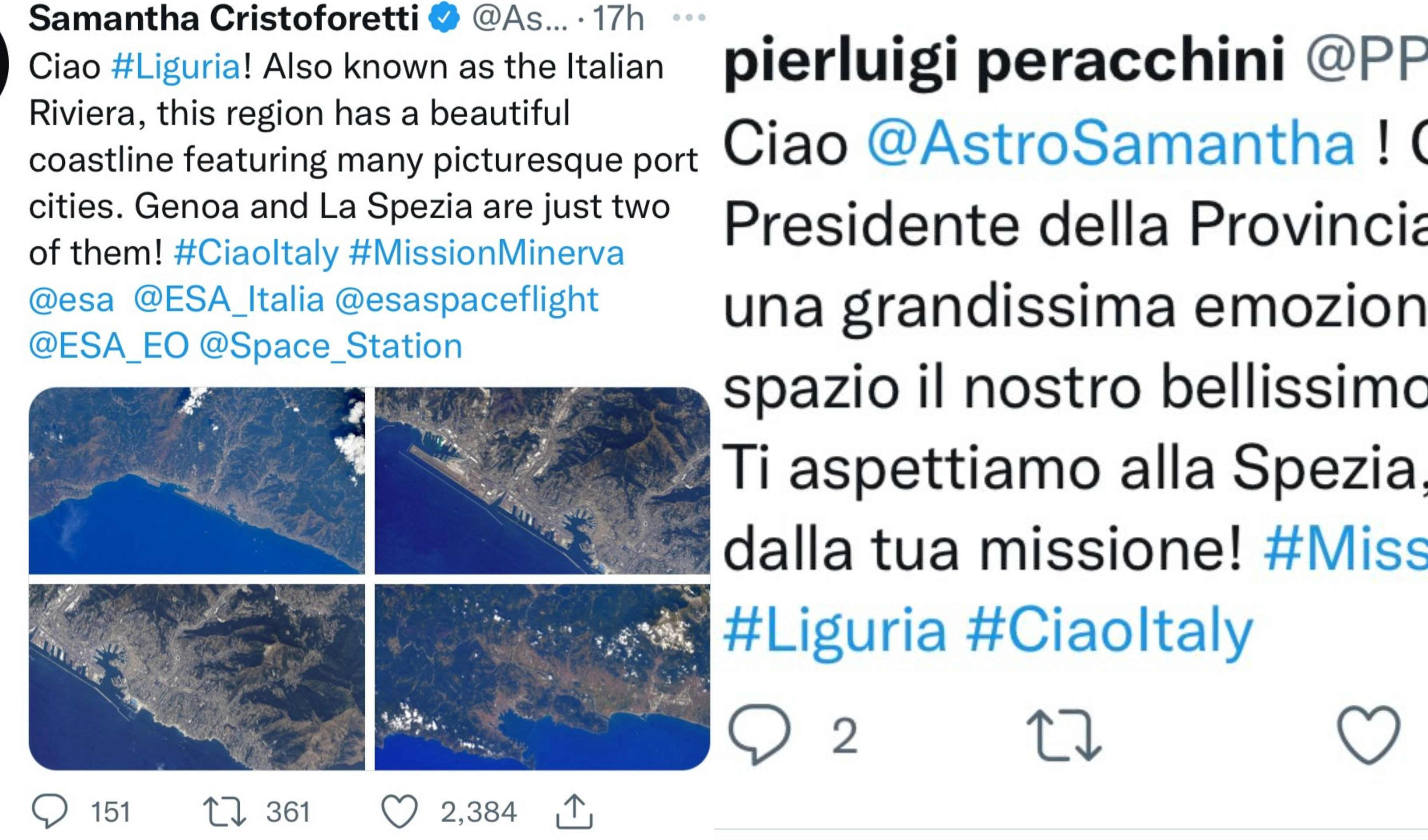This screenshot has height=840, width=1428.
Task: Visit the @esa mention
Action: pos(71,299)
